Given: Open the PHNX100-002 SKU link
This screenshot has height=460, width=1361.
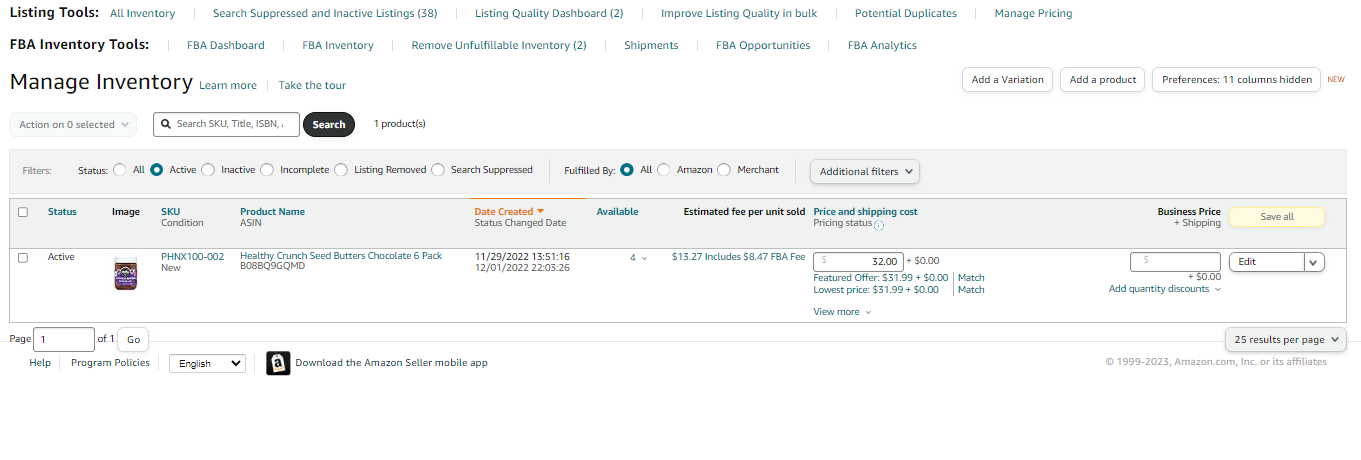Looking at the screenshot, I should 192,256.
